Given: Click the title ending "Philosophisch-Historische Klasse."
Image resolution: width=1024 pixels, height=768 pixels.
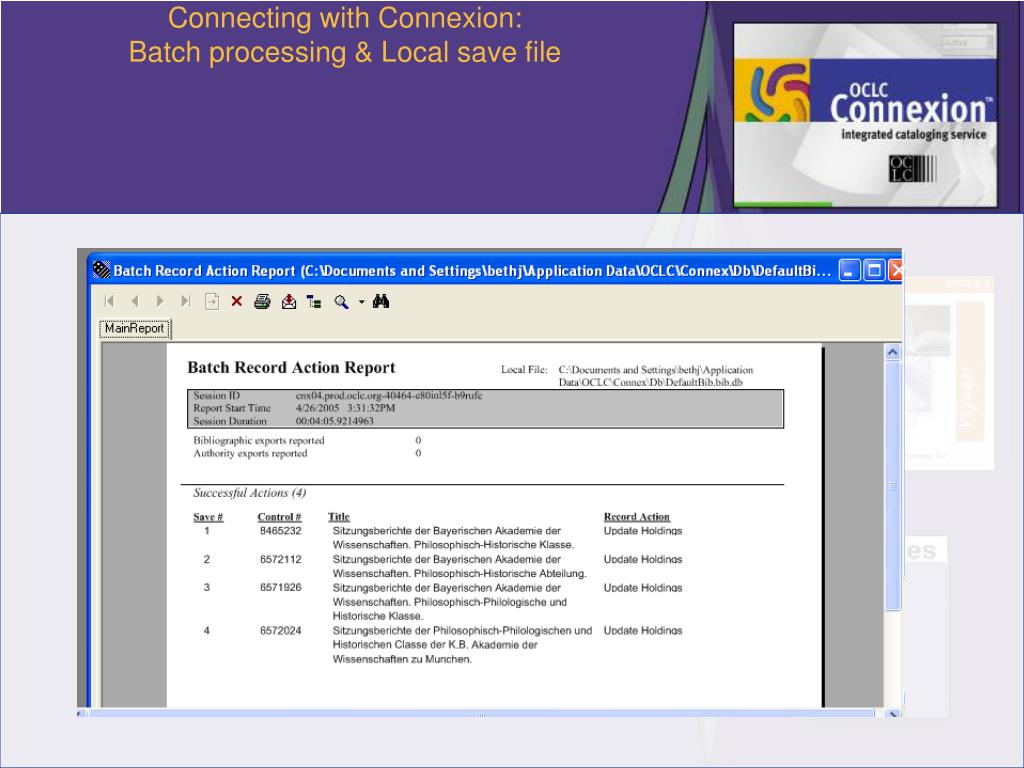Looking at the screenshot, I should [454, 538].
